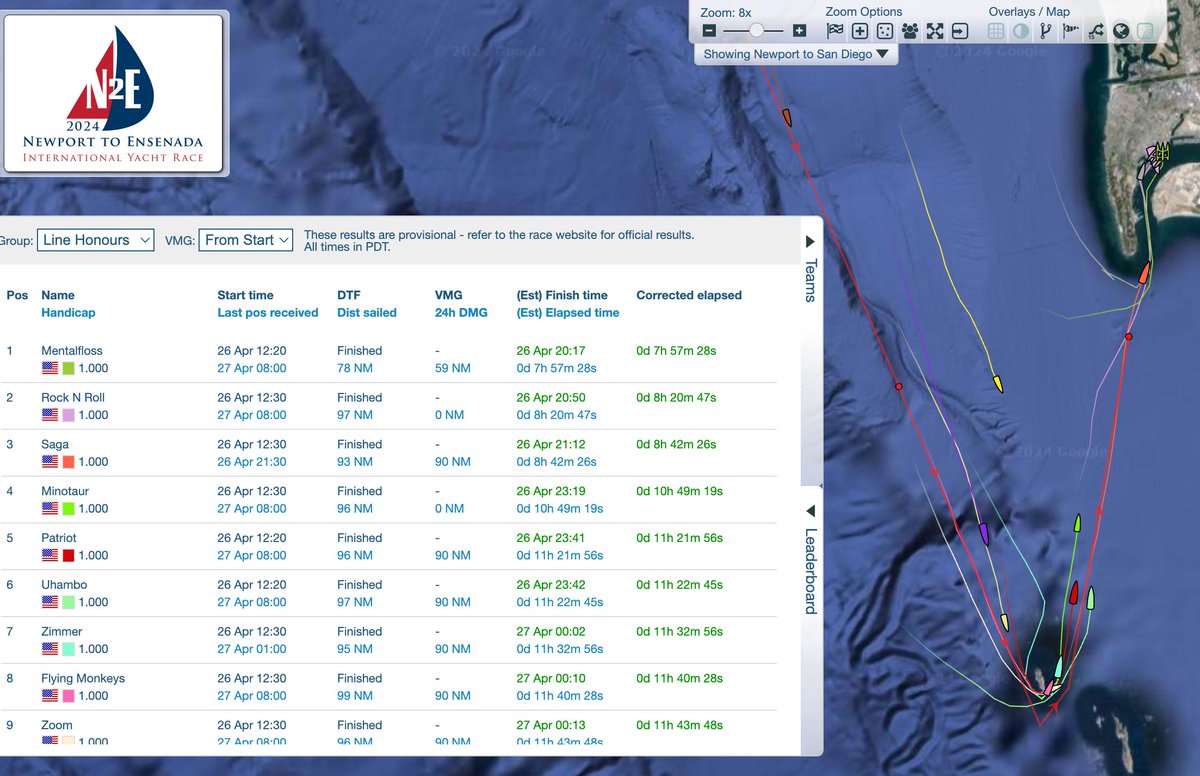Click the US flag in Rock N Roll row
This screenshot has width=1200, height=776.
(x=50, y=415)
